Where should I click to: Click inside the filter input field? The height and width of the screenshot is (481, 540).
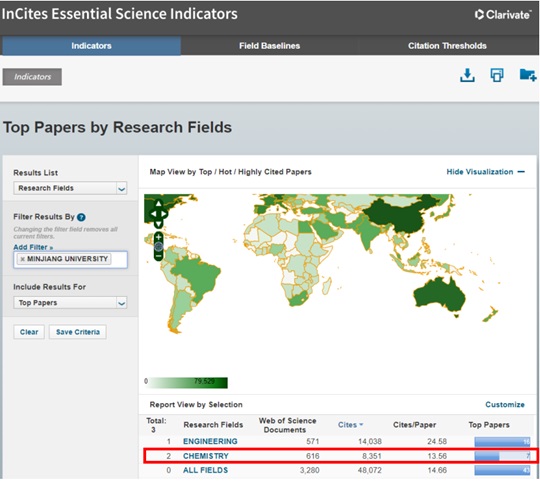click(x=70, y=260)
